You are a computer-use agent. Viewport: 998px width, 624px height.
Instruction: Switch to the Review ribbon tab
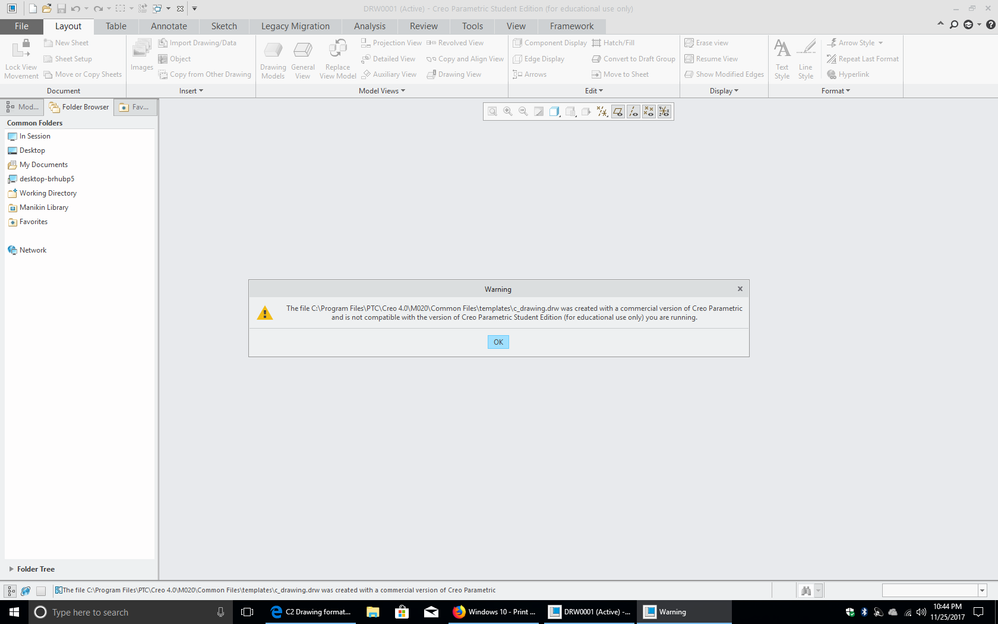coord(424,26)
